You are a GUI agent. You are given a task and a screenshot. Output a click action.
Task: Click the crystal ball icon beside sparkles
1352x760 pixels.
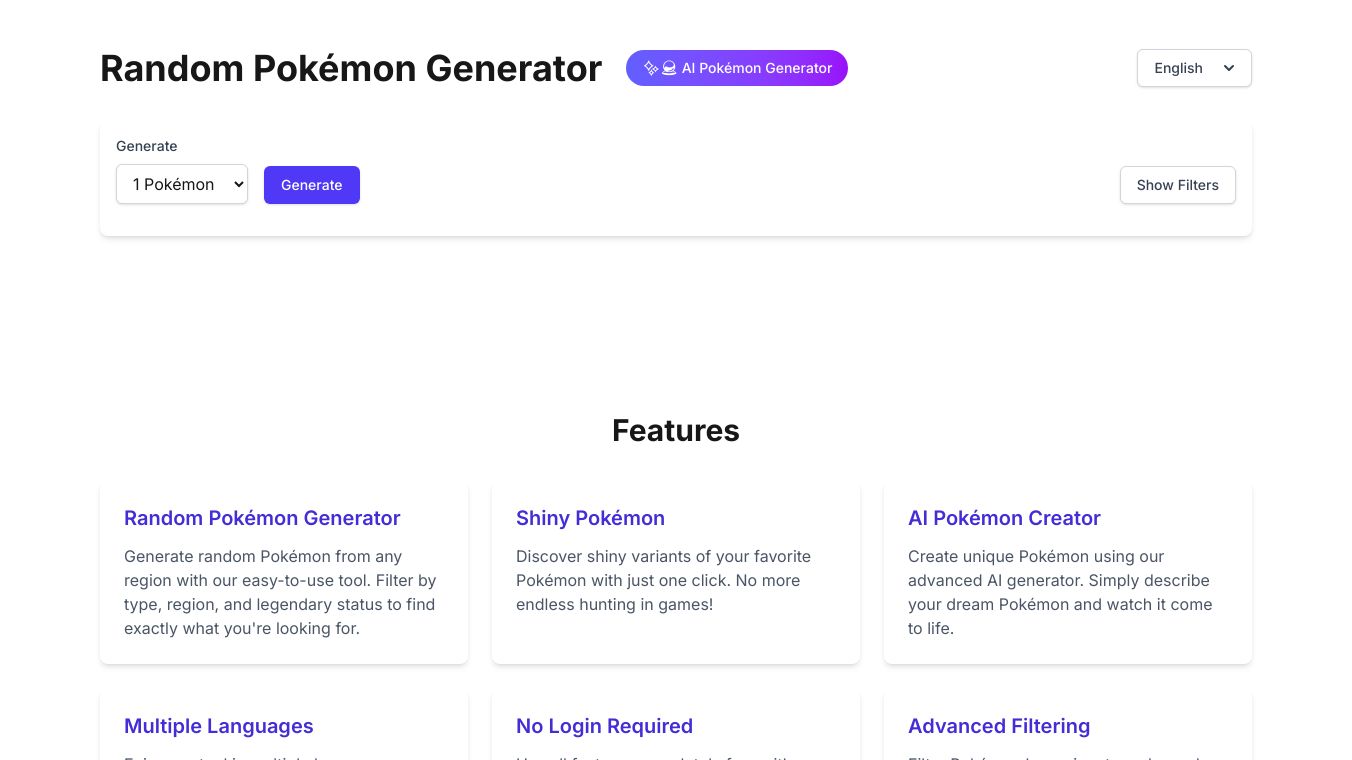click(x=669, y=68)
